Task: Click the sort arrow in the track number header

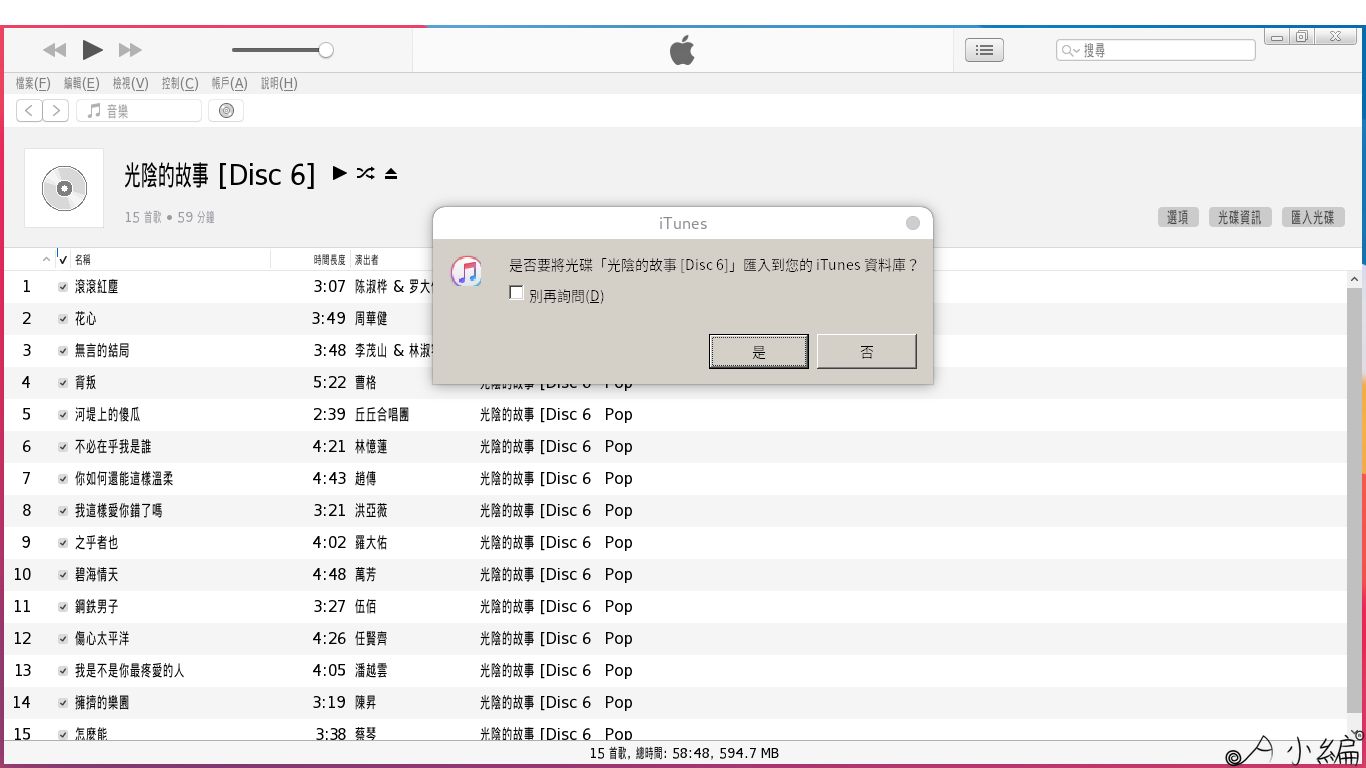Action: [x=46, y=260]
